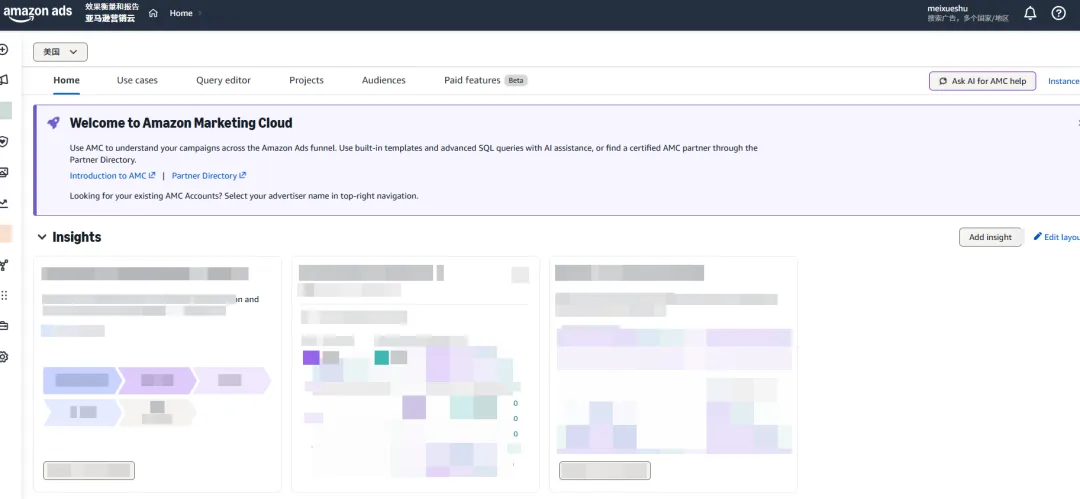Click the blurred button in first insight card

89,471
